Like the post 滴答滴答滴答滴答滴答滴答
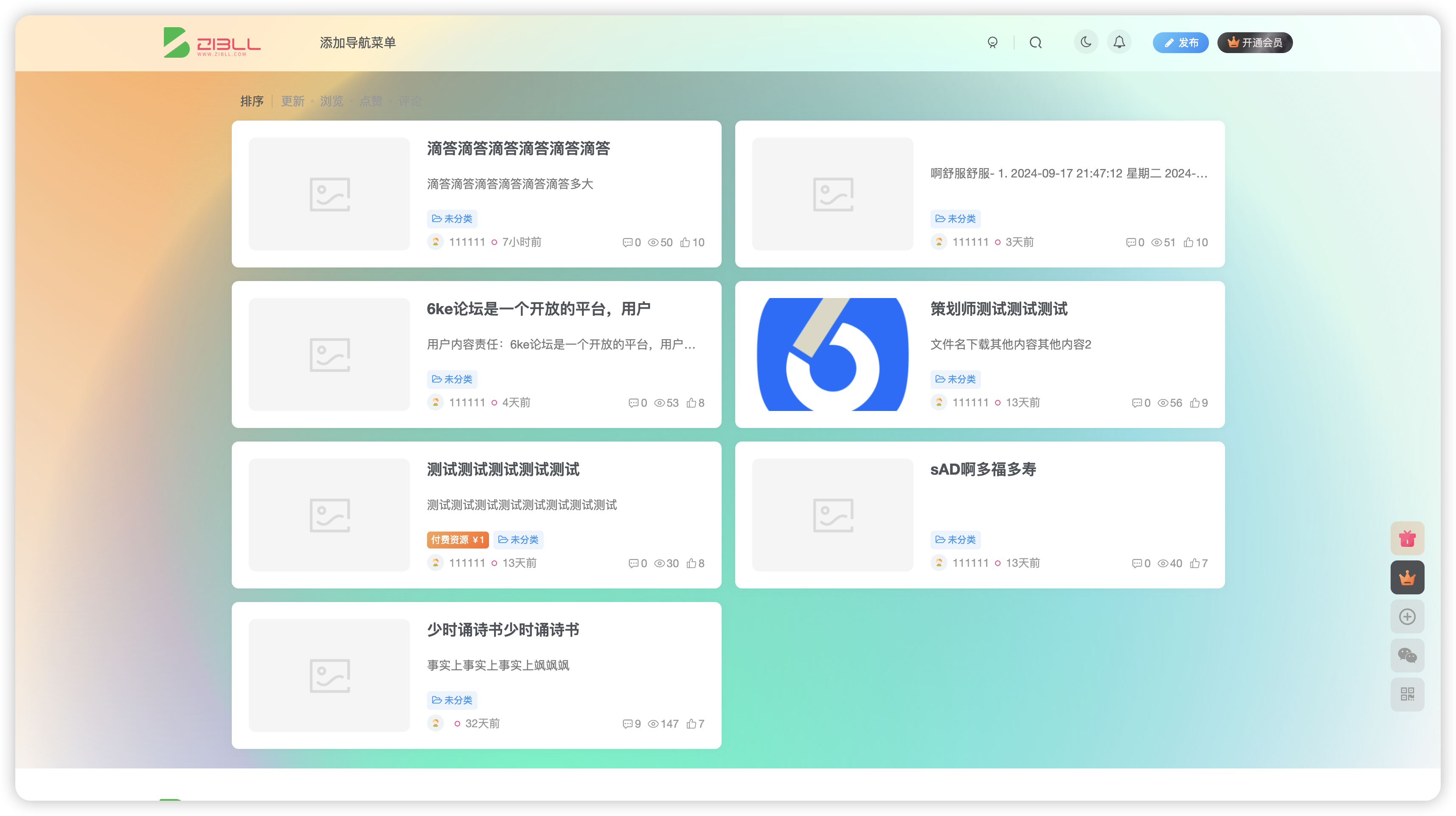 (x=692, y=242)
